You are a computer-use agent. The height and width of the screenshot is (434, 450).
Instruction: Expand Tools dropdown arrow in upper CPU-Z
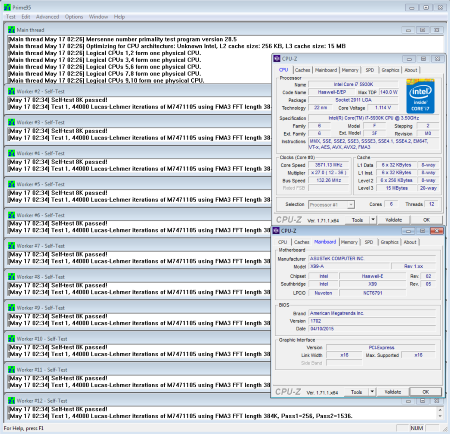pyautogui.click(x=373, y=220)
